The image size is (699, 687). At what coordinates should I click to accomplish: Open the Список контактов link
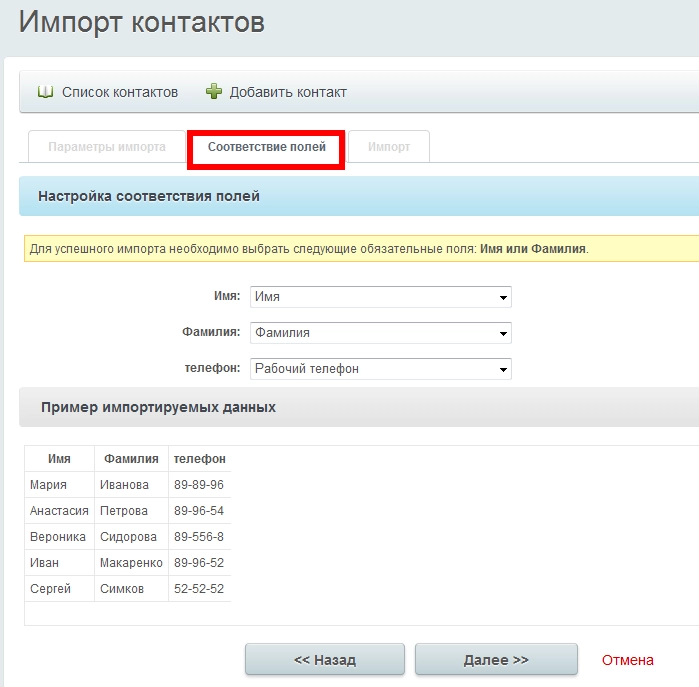click(120, 92)
